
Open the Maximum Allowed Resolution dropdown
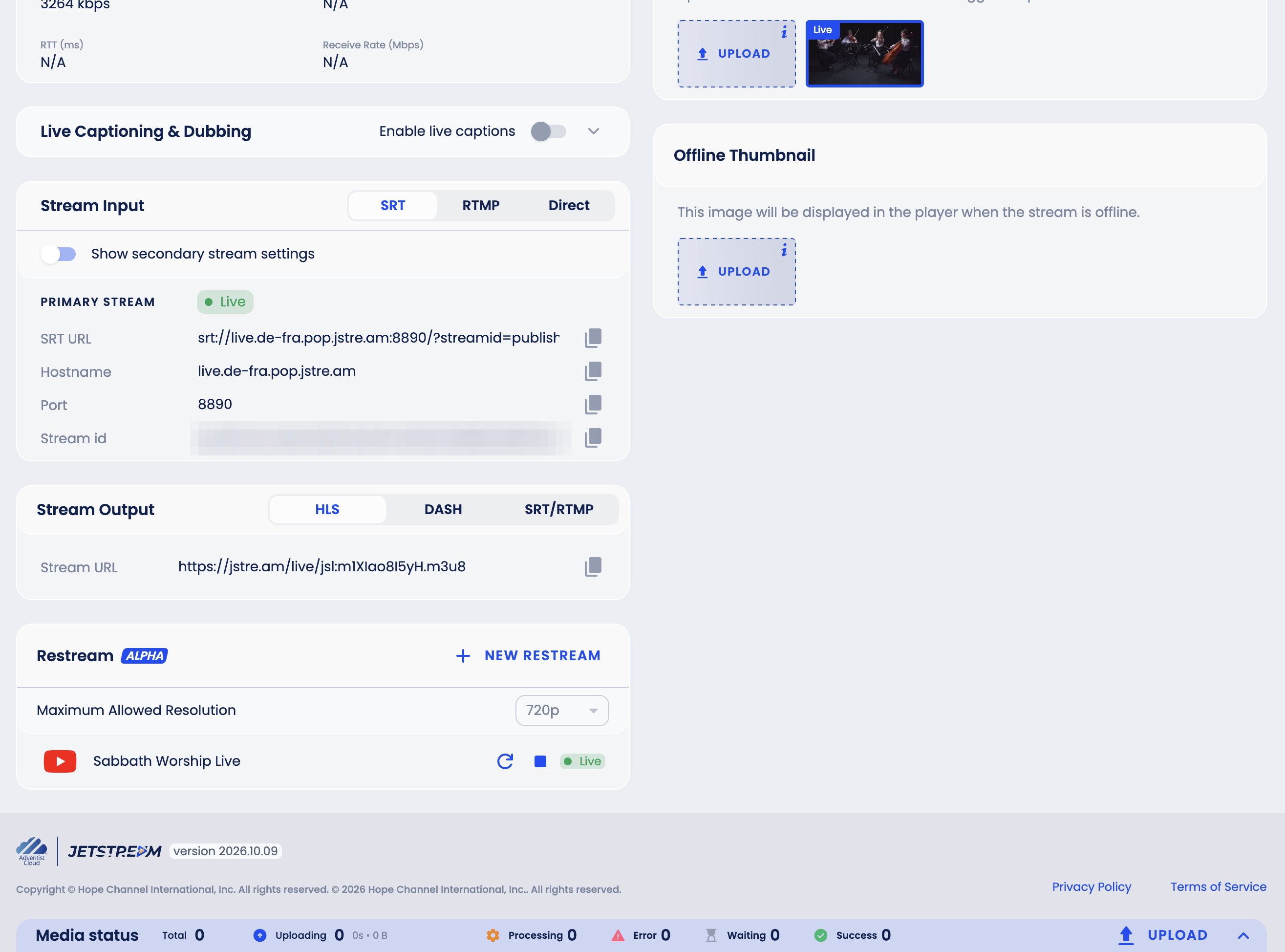tap(561, 711)
